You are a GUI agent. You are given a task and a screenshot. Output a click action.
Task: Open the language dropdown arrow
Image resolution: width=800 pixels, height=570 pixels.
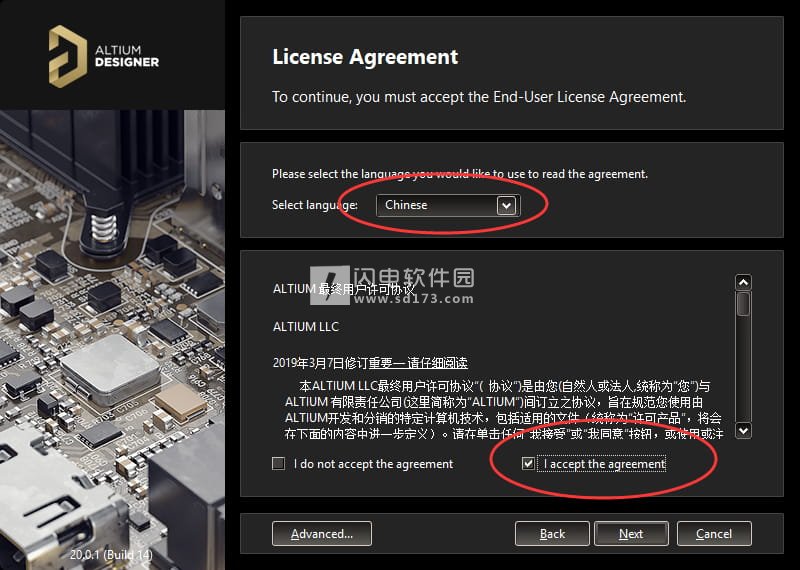tap(506, 206)
